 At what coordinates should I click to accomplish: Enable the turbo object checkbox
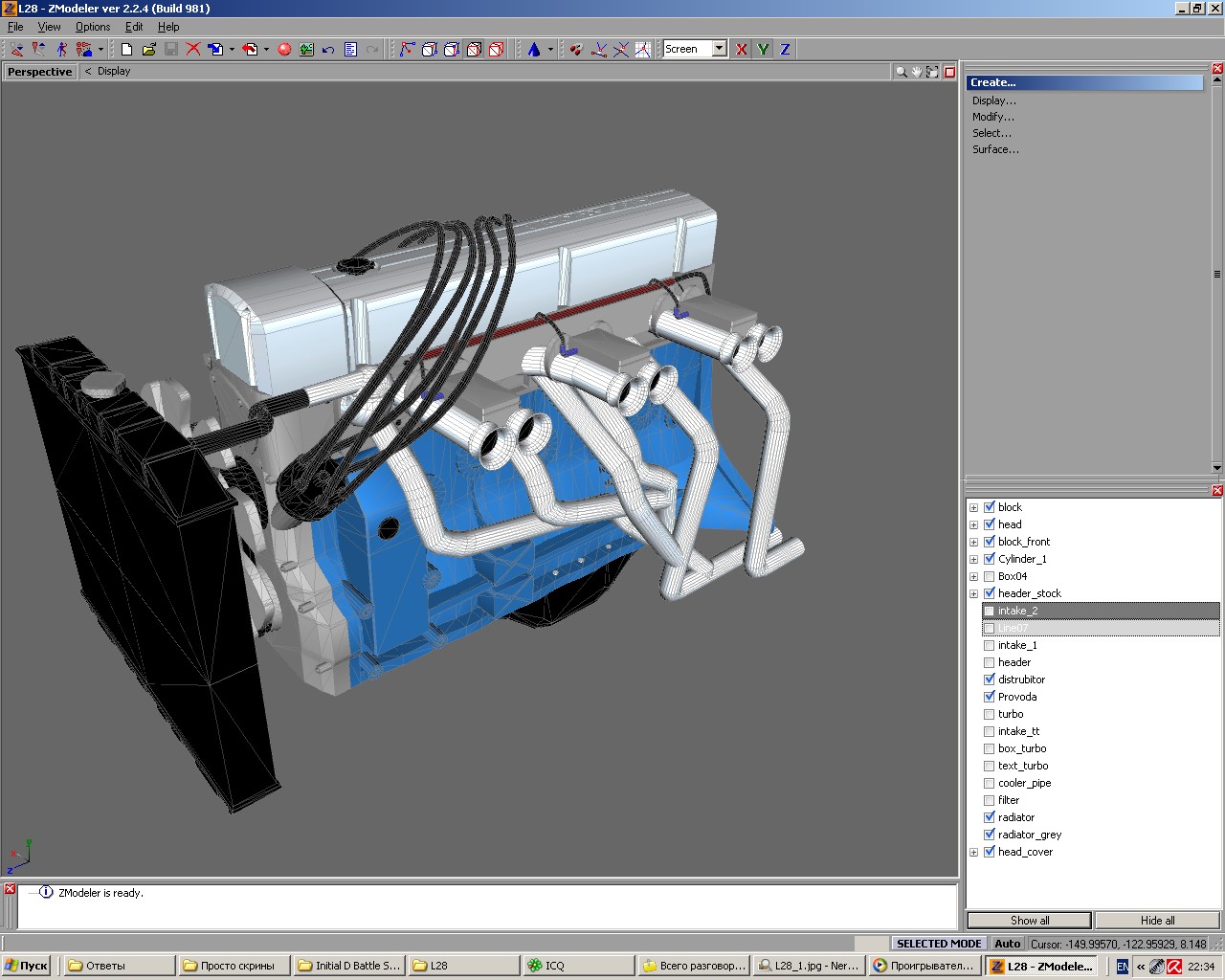tap(990, 714)
